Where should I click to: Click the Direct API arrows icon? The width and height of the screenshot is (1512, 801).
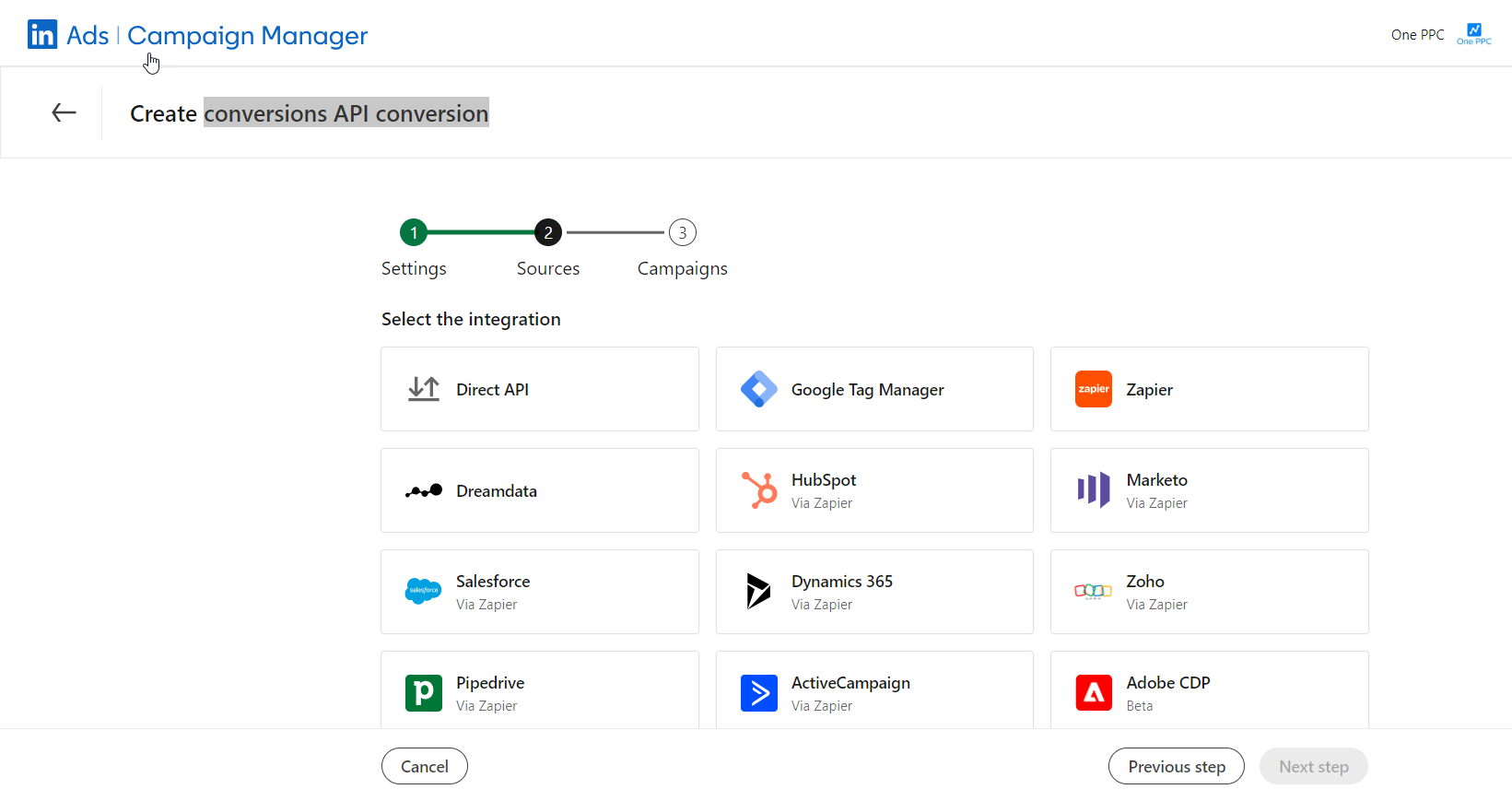pyautogui.click(x=424, y=389)
